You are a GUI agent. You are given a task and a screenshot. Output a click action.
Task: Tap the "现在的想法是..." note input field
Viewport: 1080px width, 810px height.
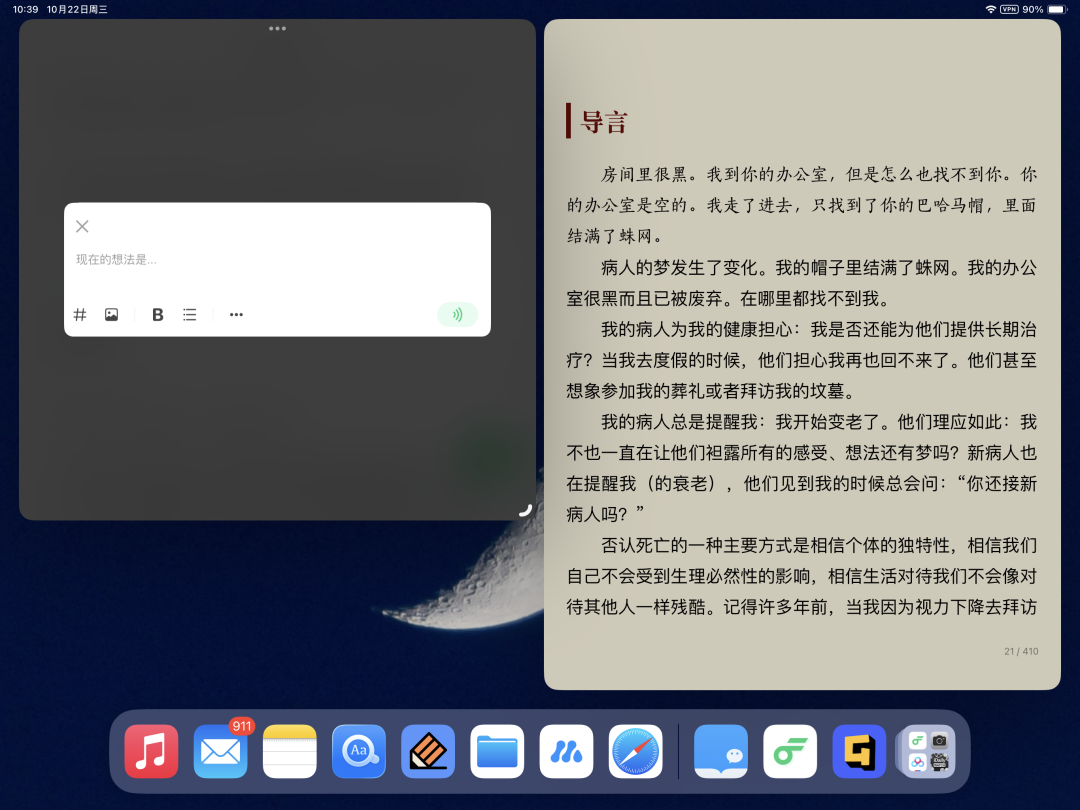[277, 260]
